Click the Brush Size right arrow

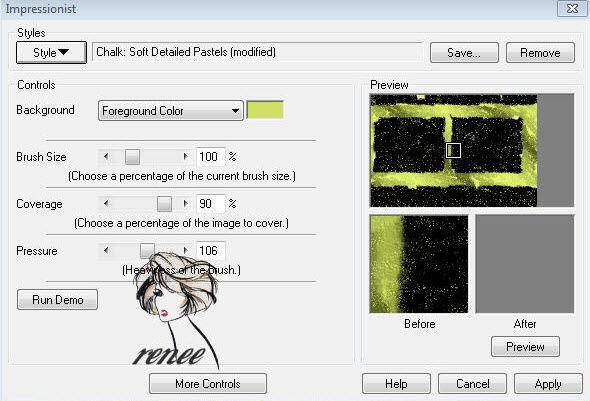[x=185, y=156]
